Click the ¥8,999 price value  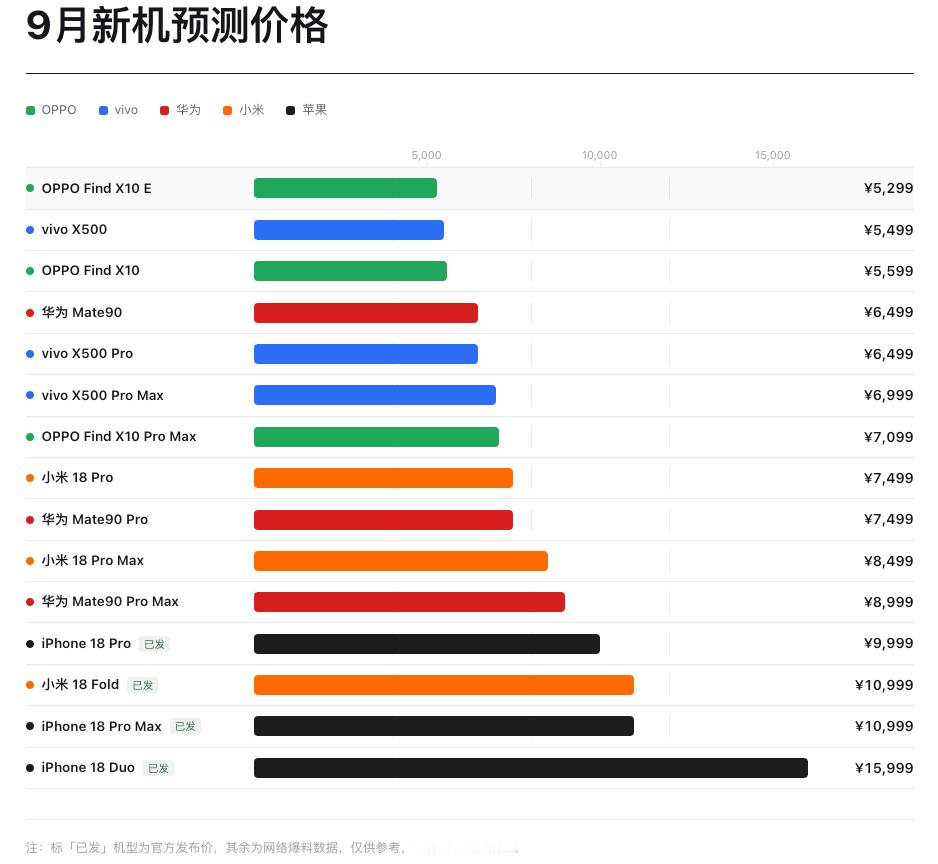888,602
